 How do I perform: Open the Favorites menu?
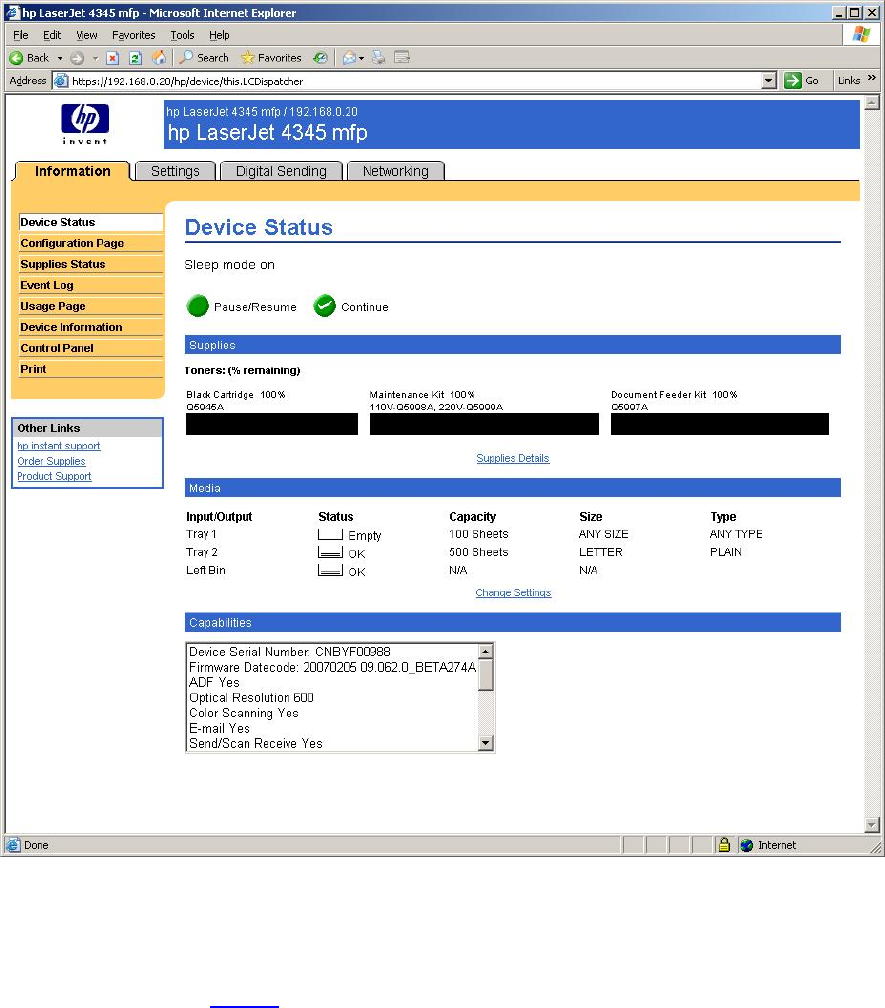point(134,35)
